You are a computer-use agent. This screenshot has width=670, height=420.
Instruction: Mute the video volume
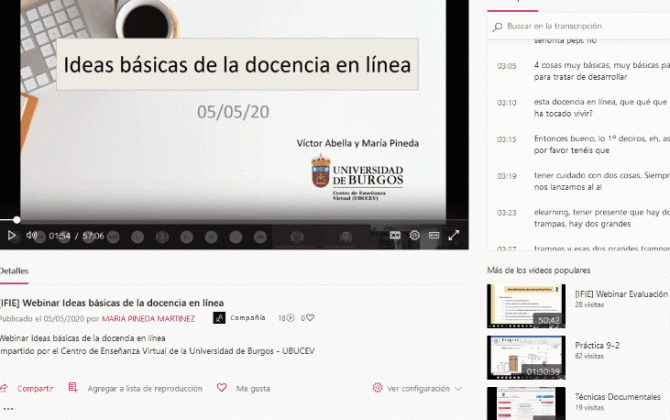[x=31, y=235]
